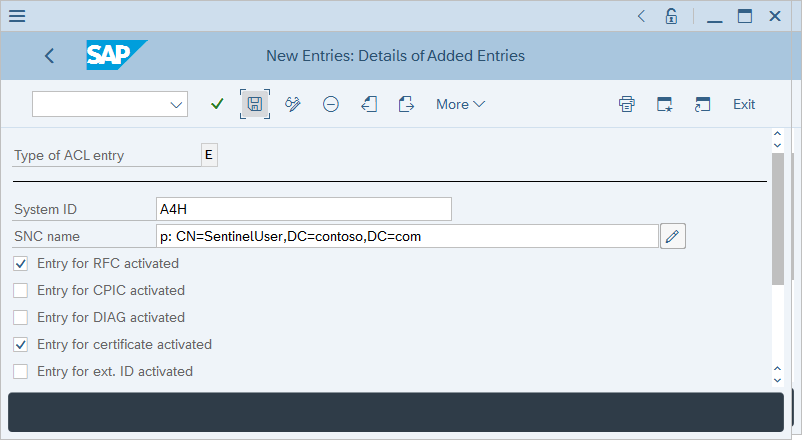The width and height of the screenshot is (802, 440).
Task: Expand the More menu
Action: (460, 104)
